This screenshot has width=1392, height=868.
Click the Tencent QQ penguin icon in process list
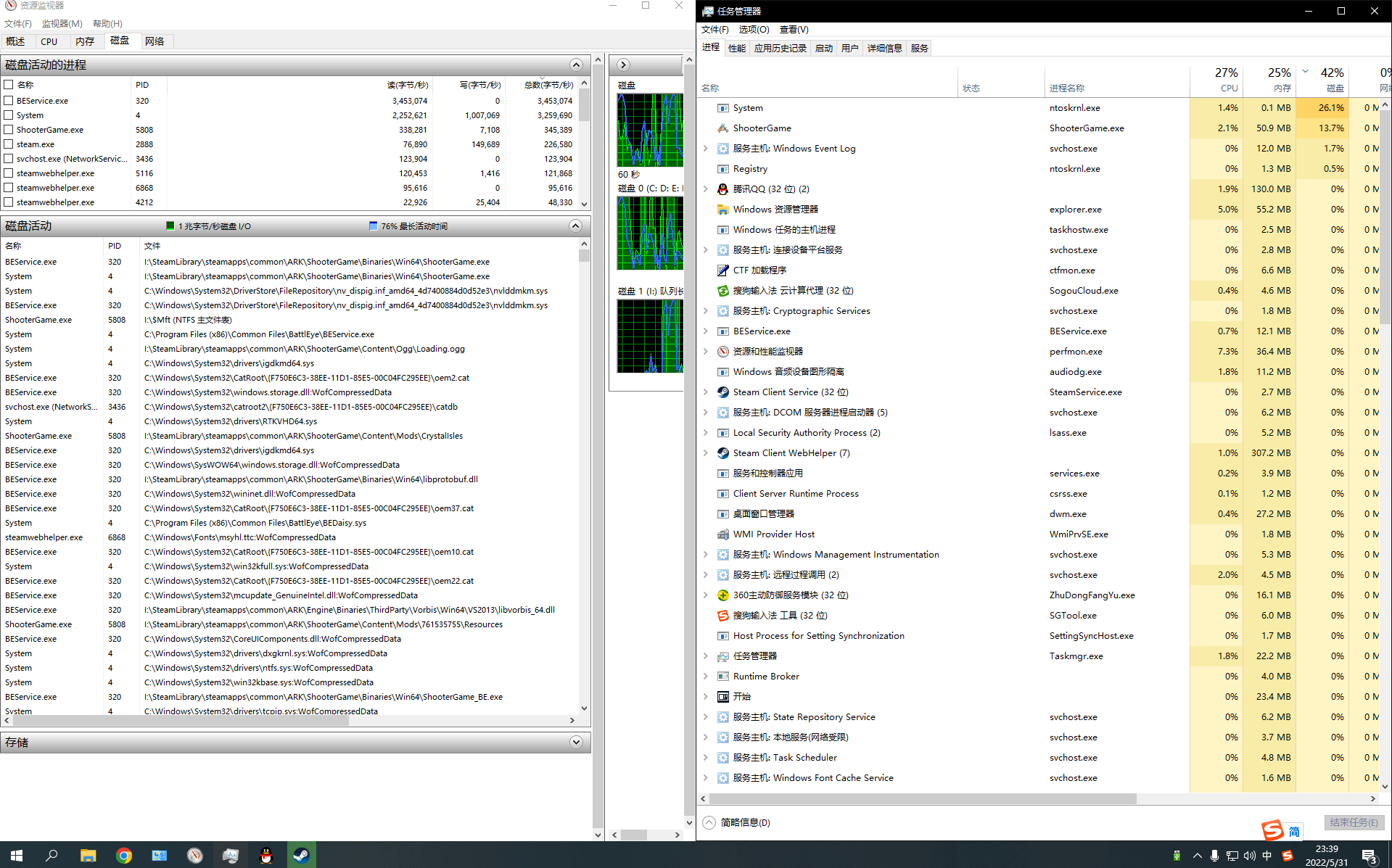[722, 189]
